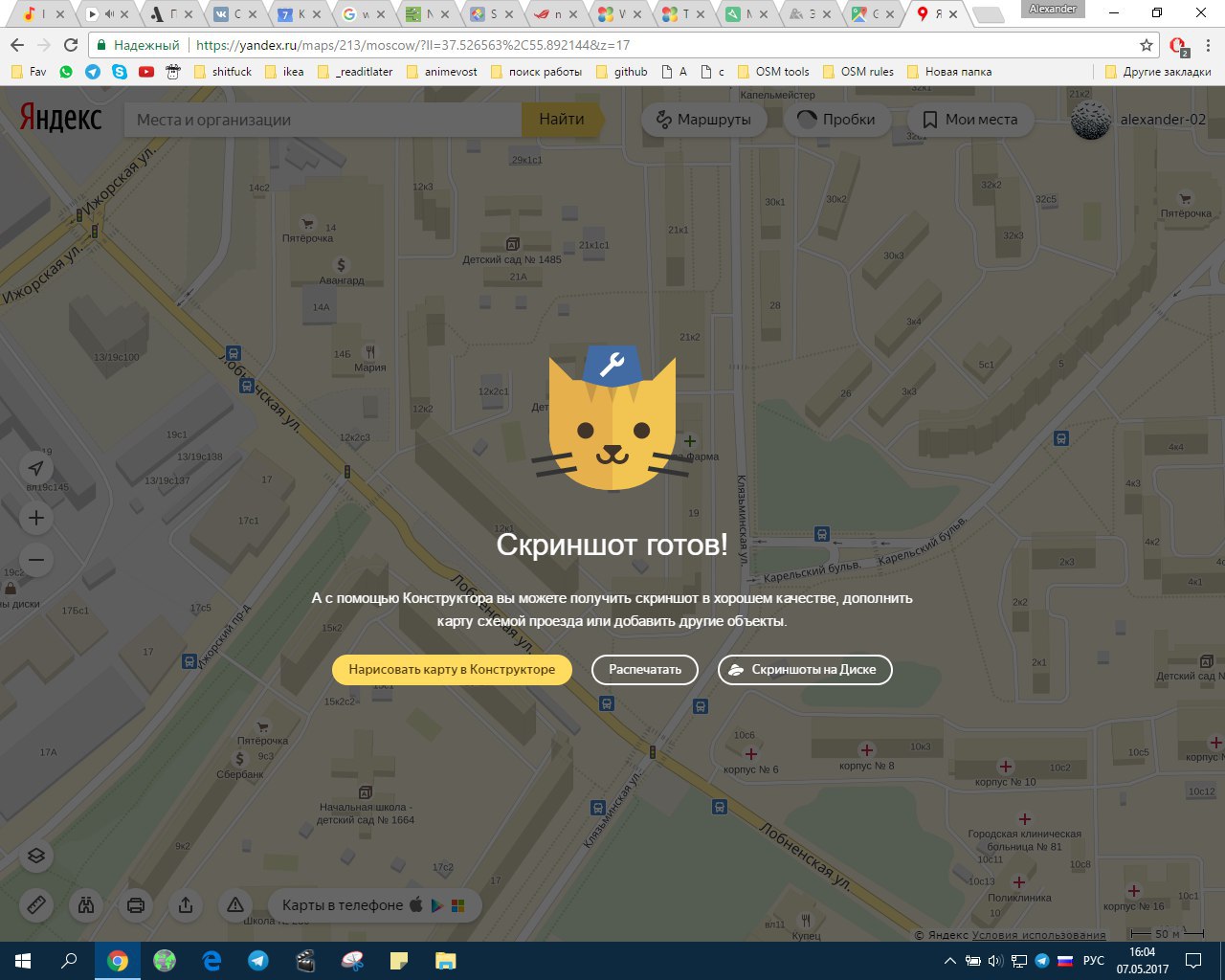Open Windows taskbar search
This screenshot has width=1225, height=980.
(x=69, y=961)
